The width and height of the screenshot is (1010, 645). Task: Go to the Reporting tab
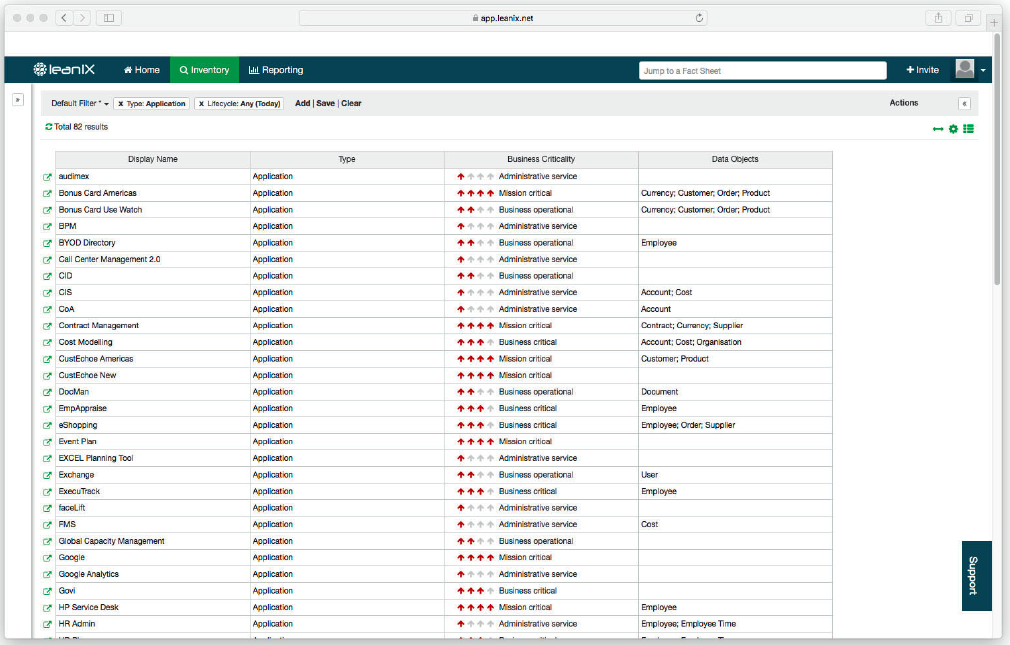tap(276, 70)
